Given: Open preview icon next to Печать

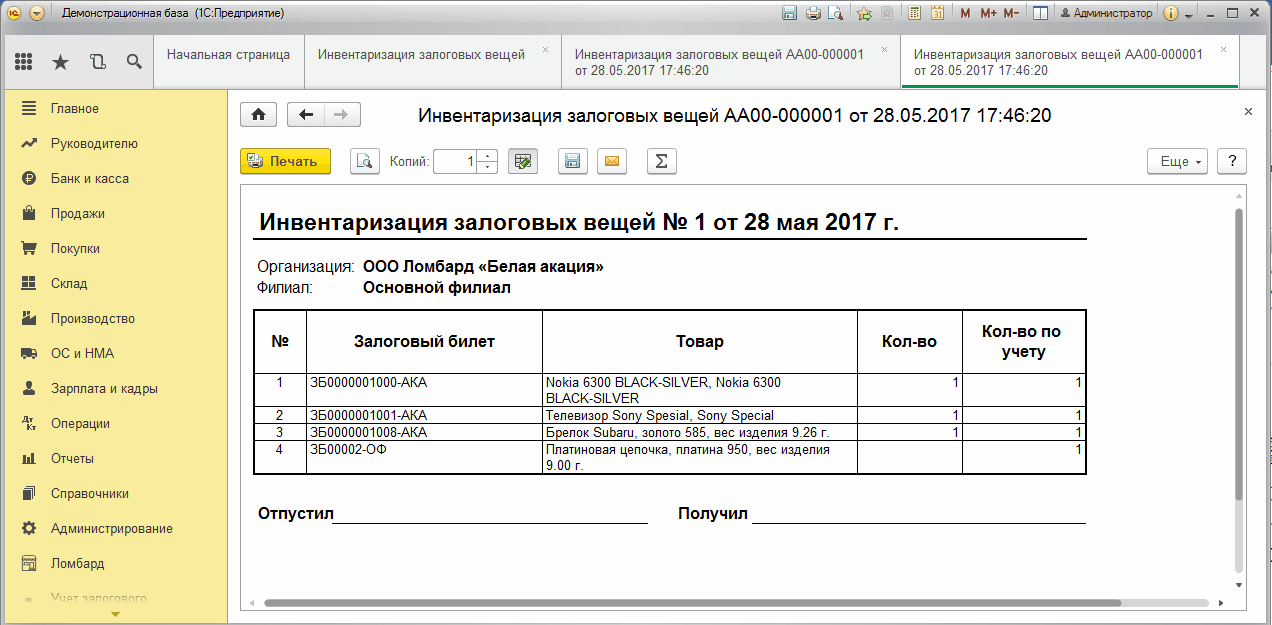Looking at the screenshot, I should pyautogui.click(x=365, y=161).
